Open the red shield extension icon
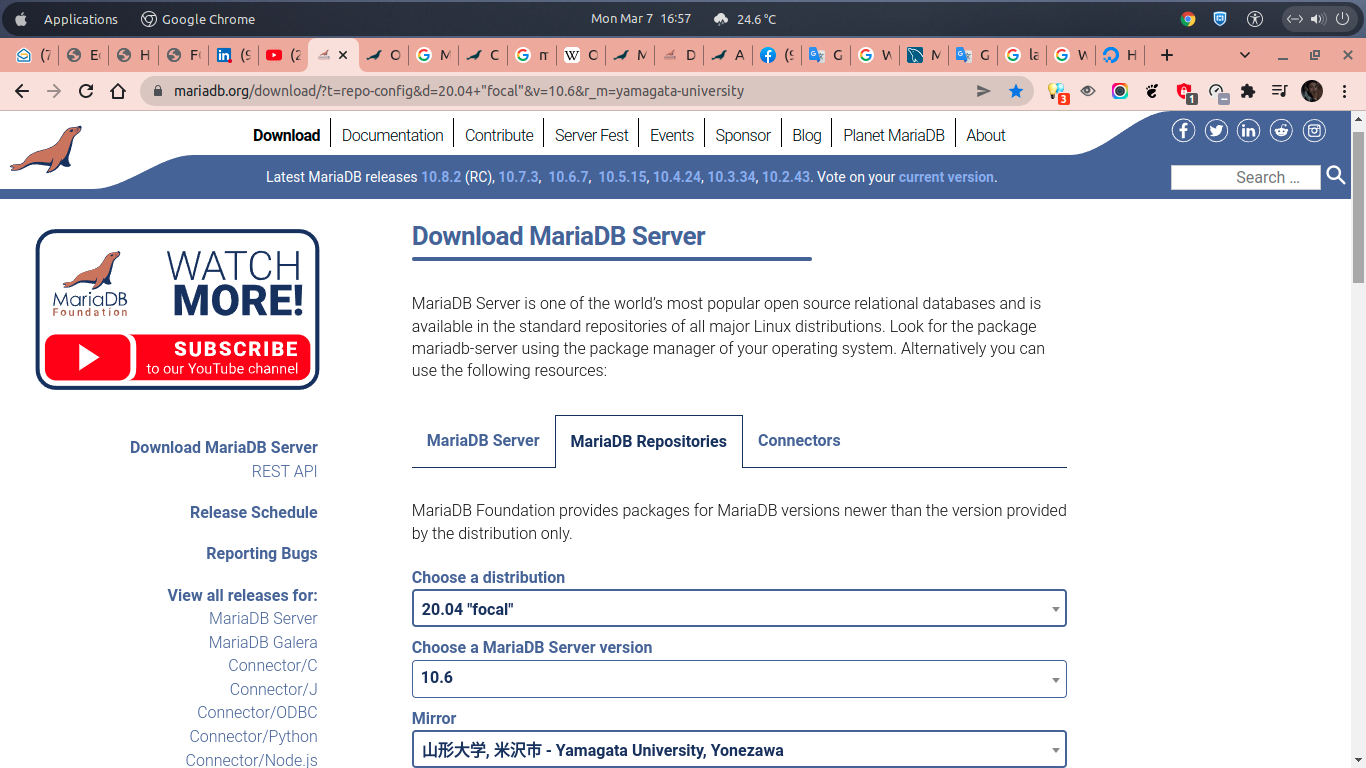The height and width of the screenshot is (768, 1366). (x=1185, y=92)
